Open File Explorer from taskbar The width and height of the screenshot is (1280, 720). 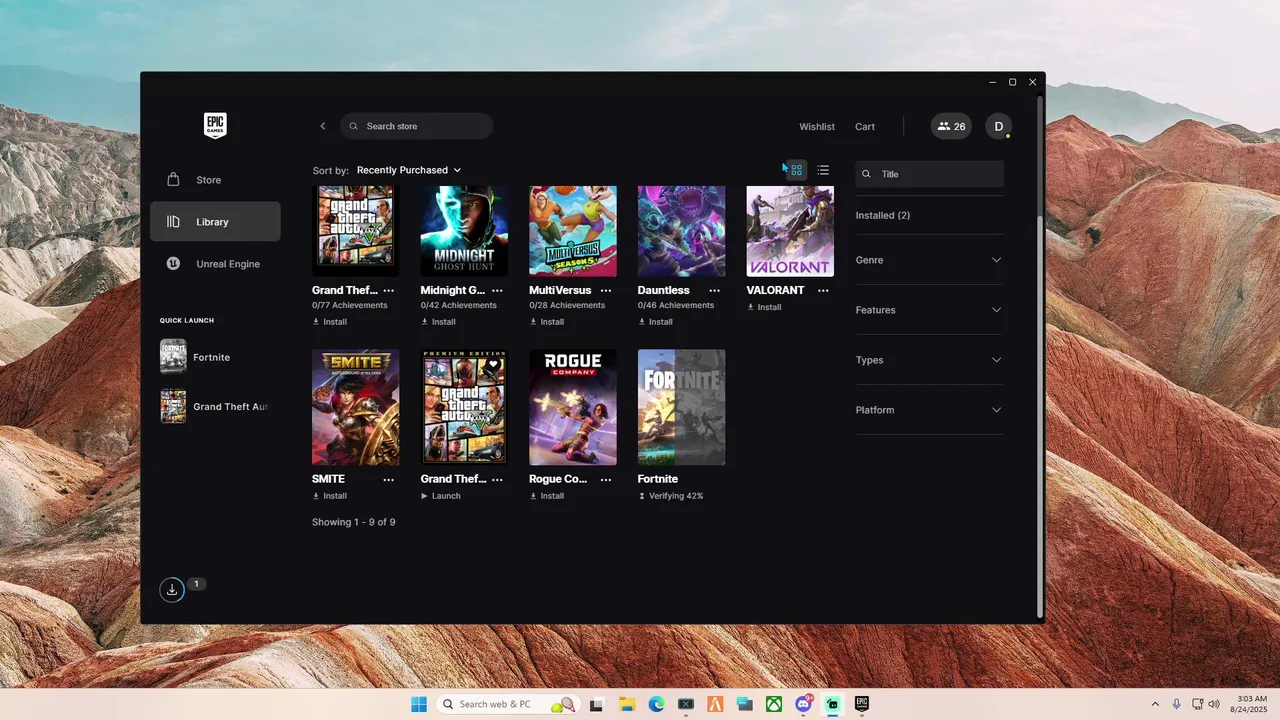click(627, 704)
